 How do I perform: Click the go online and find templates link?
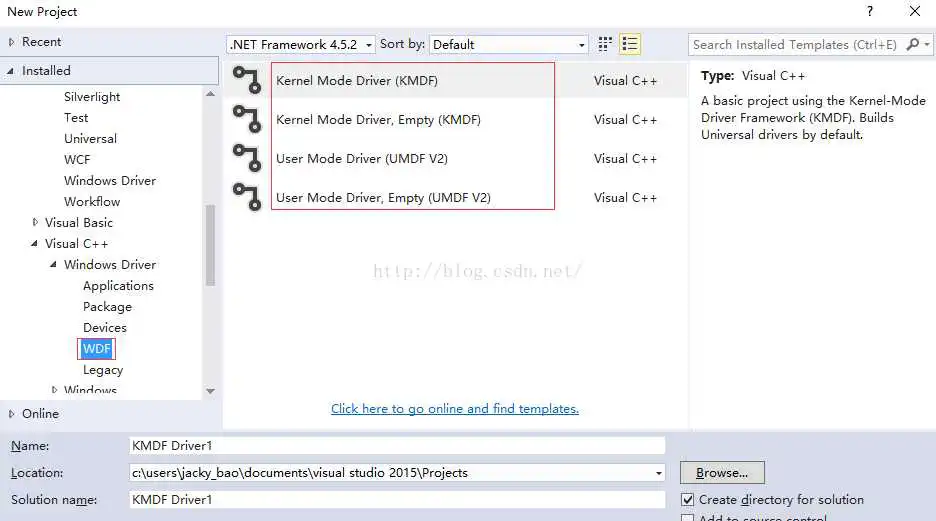coord(455,408)
